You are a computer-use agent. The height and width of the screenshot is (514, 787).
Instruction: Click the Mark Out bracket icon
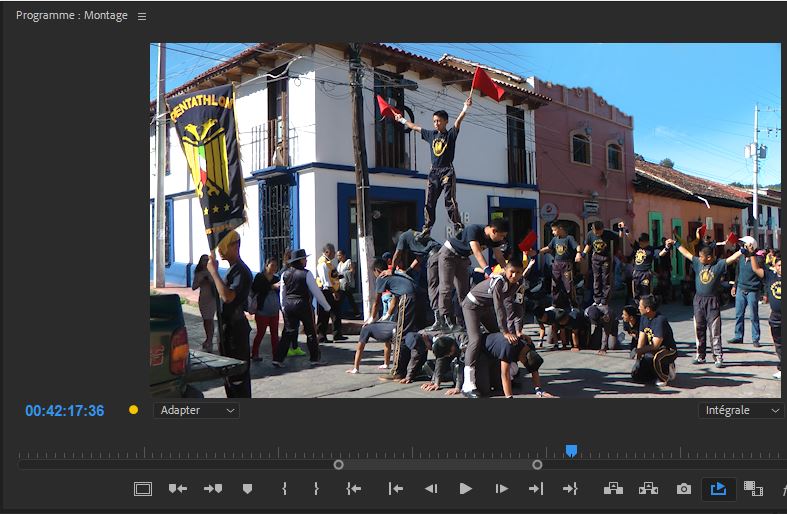[x=316, y=489]
